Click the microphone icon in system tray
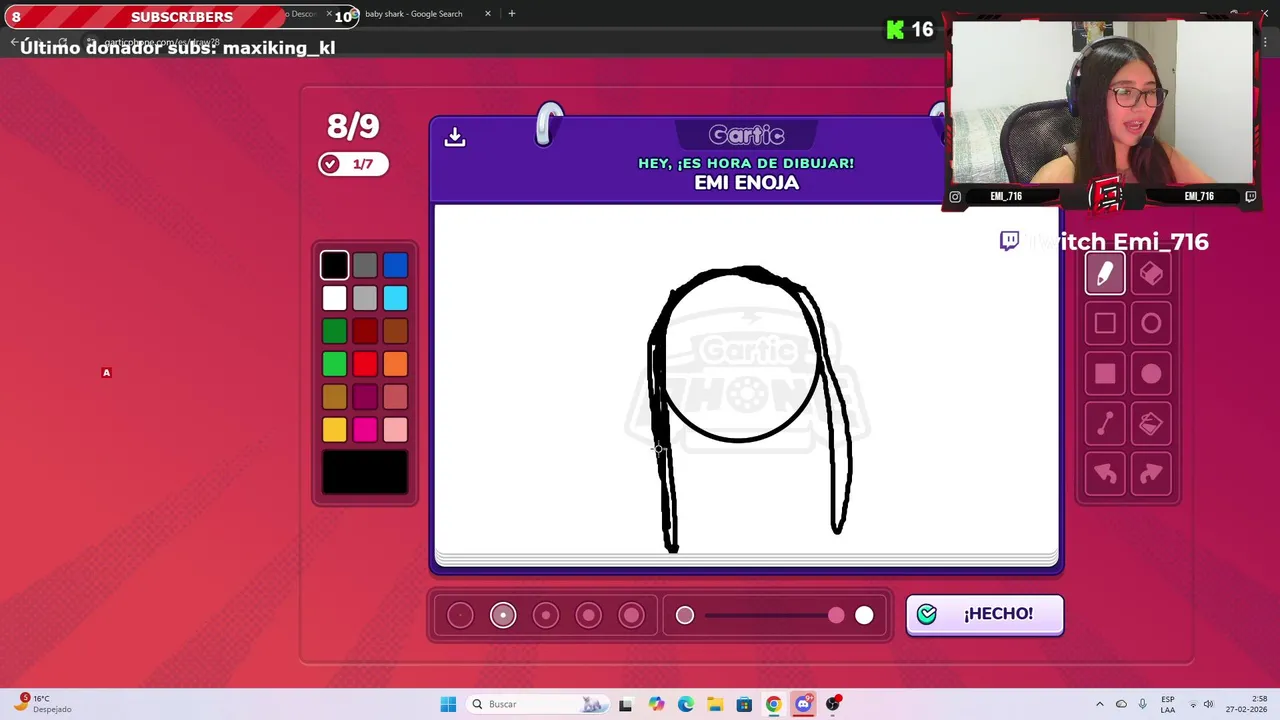This screenshot has width=1280, height=720. coord(1142,704)
